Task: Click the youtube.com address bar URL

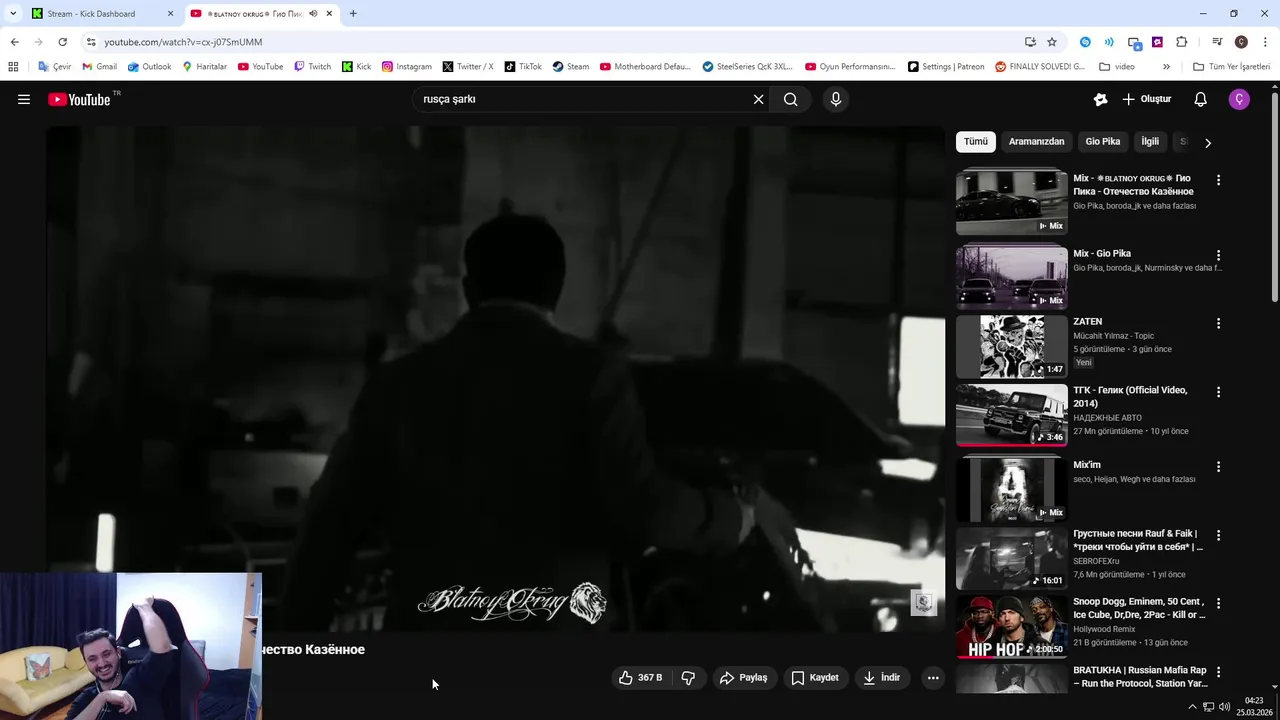Action: pyautogui.click(x=183, y=42)
